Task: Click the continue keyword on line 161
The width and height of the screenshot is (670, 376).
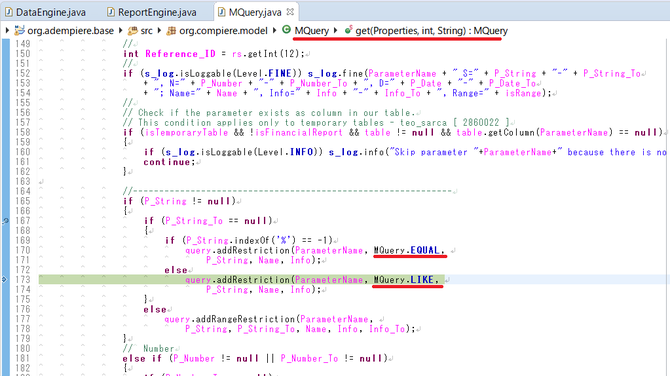Action: pyautogui.click(x=167, y=162)
